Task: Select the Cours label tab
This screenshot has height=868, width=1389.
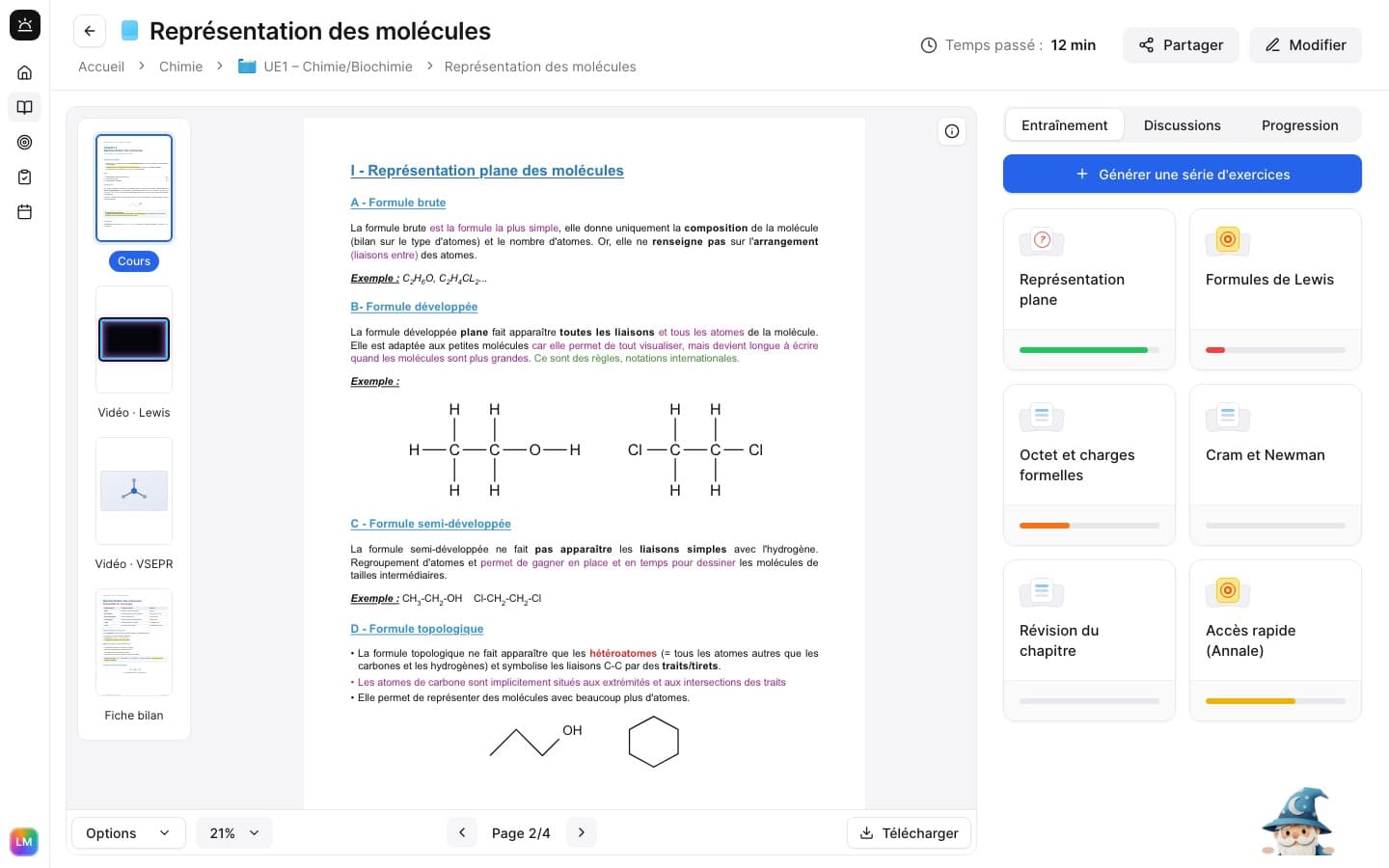Action: (x=134, y=261)
